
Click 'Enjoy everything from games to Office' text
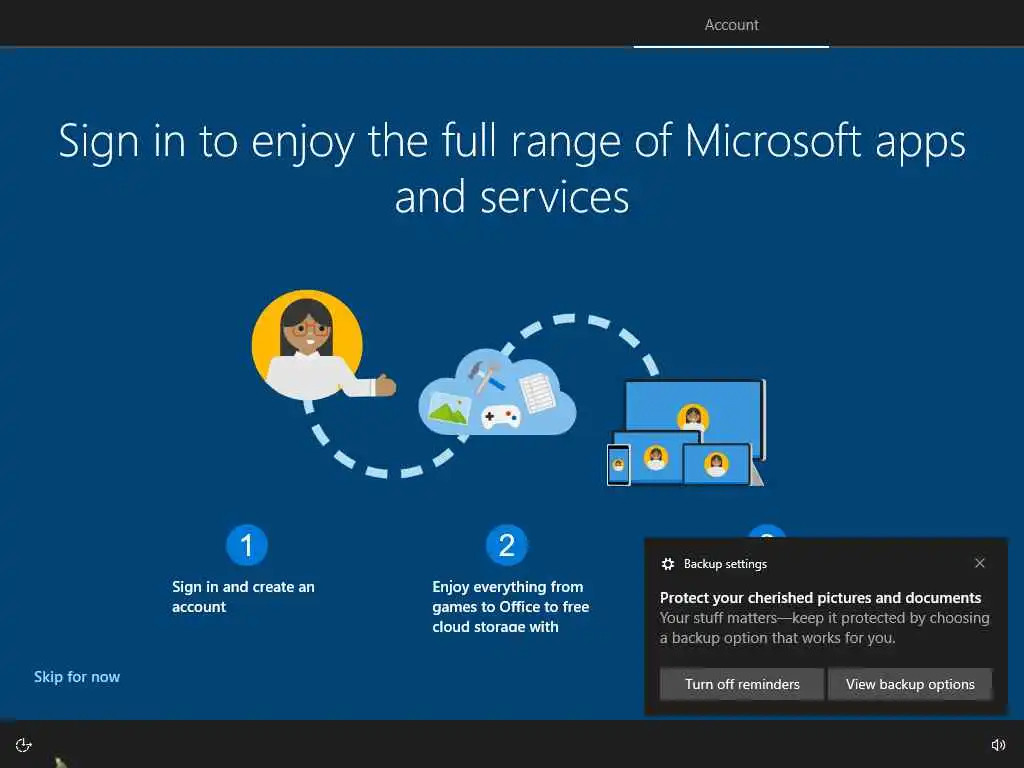coord(510,607)
